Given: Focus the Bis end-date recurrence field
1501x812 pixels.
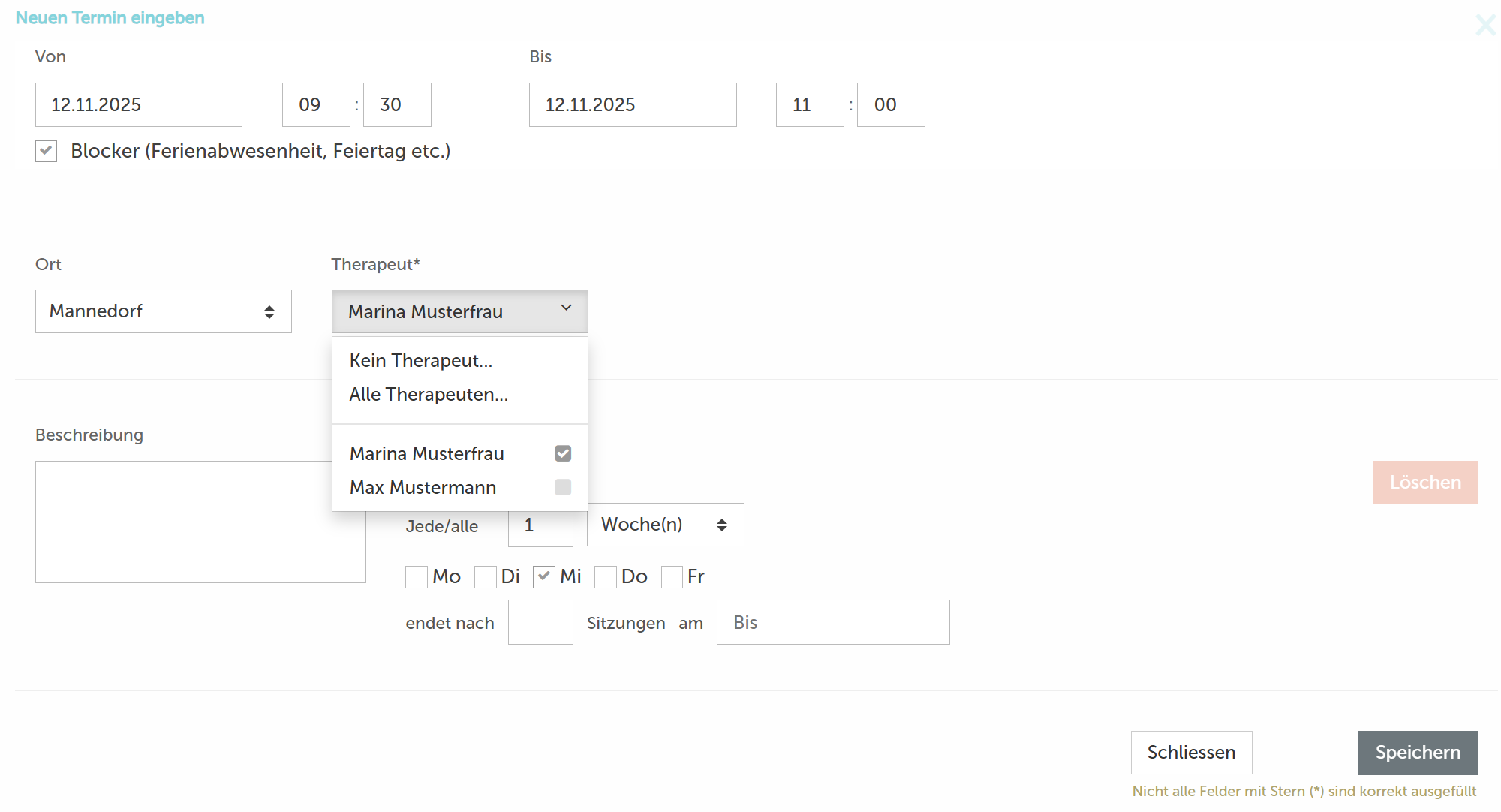Looking at the screenshot, I should 832,622.
